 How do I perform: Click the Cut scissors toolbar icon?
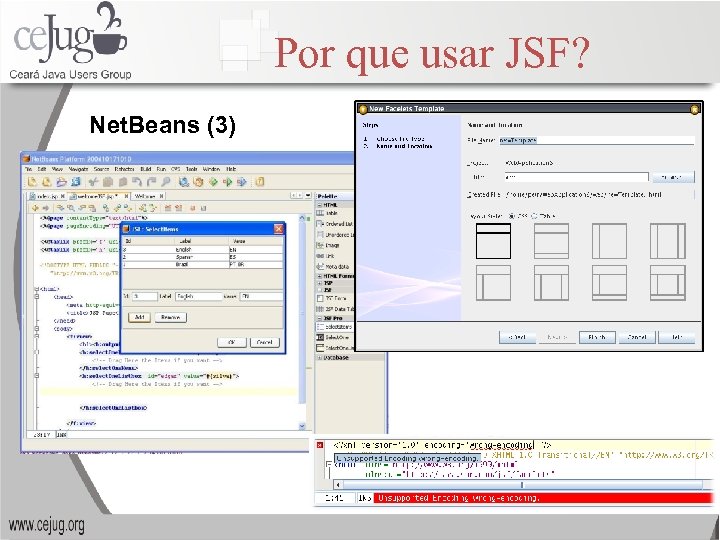pyautogui.click(x=93, y=182)
